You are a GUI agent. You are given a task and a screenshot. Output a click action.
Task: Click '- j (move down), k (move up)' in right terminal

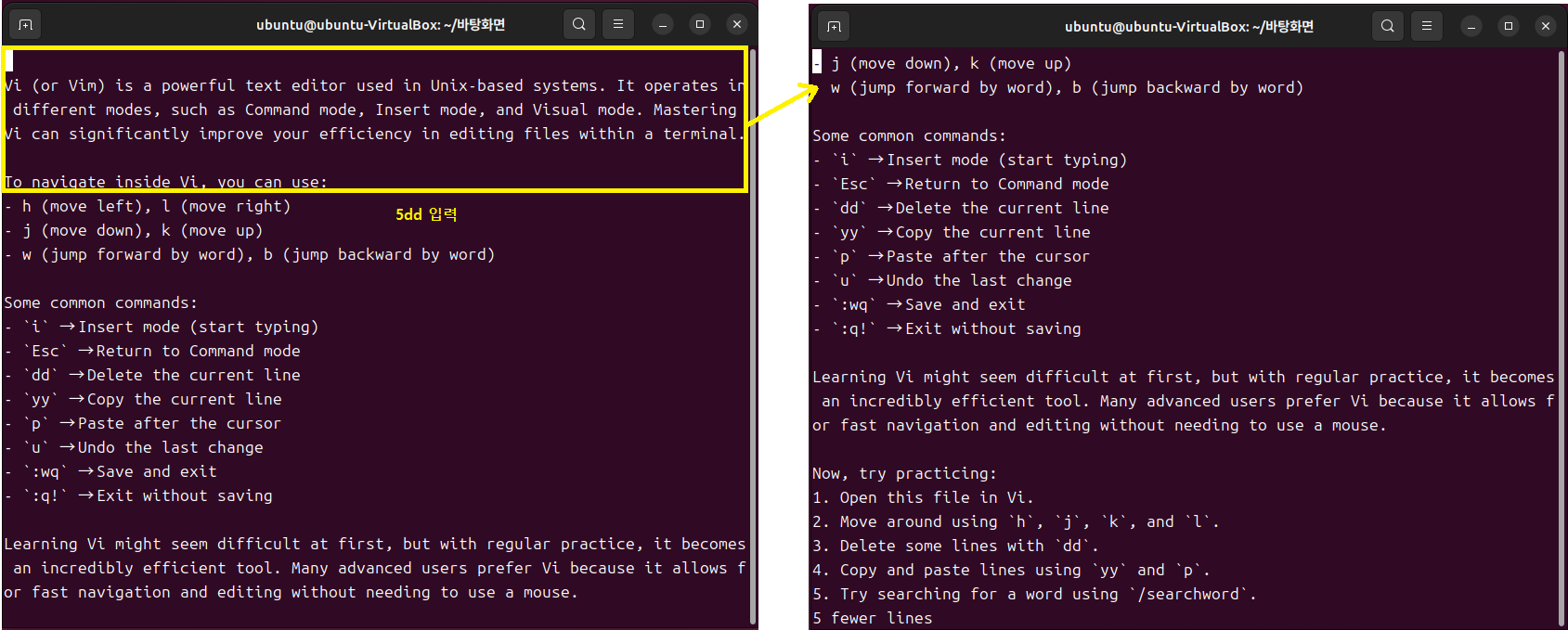(942, 63)
